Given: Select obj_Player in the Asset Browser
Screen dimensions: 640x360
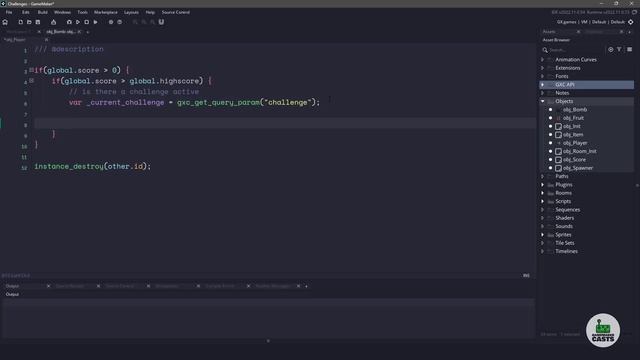Looking at the screenshot, I should [575, 143].
